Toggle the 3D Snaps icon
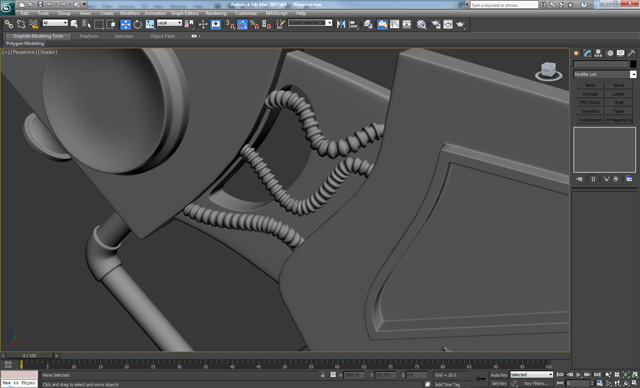This screenshot has height=388, width=640. click(230, 24)
